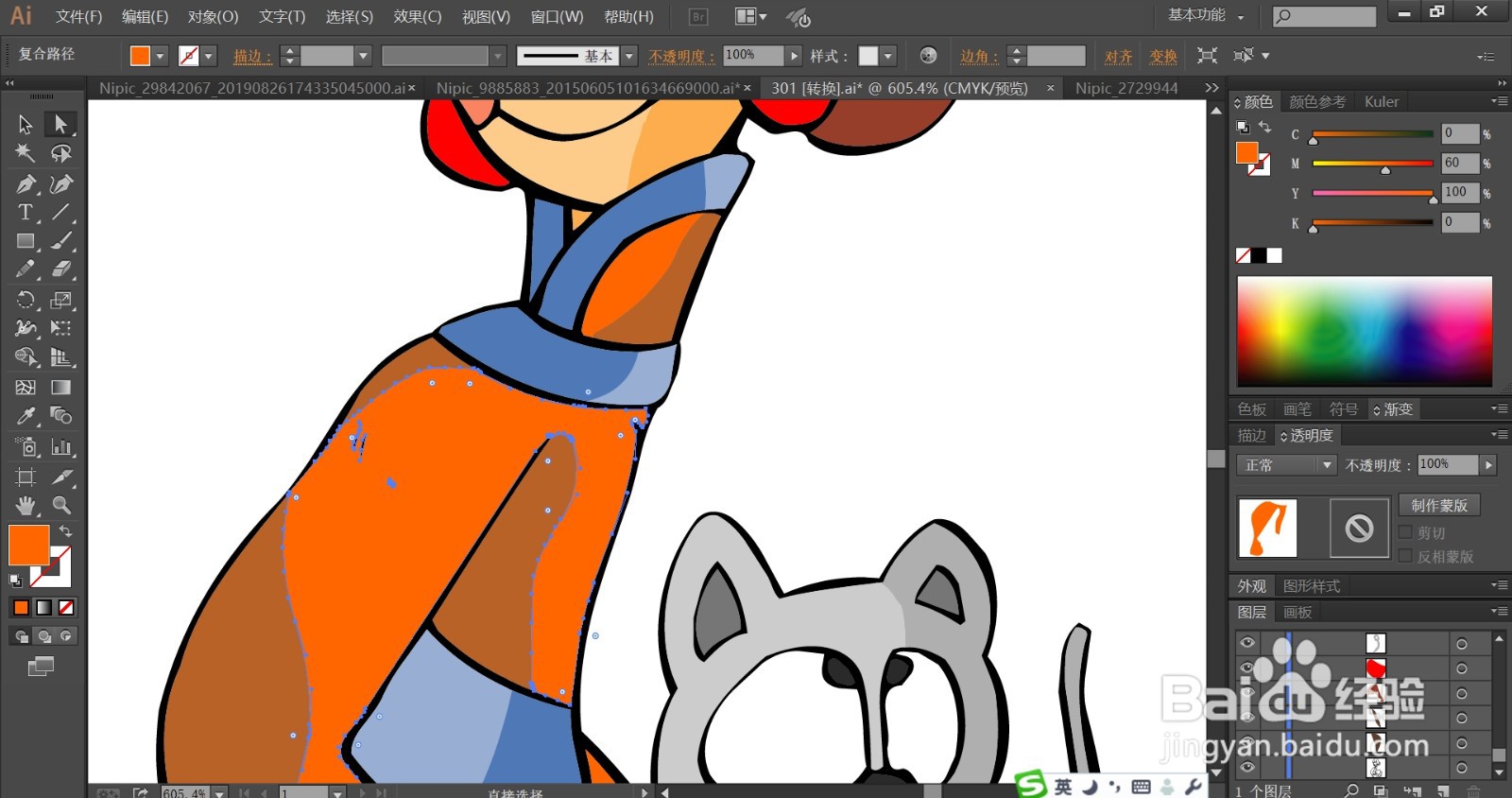Open the fill color dropdown in control bar
Viewport: 1512px width, 798px height.
[160, 56]
